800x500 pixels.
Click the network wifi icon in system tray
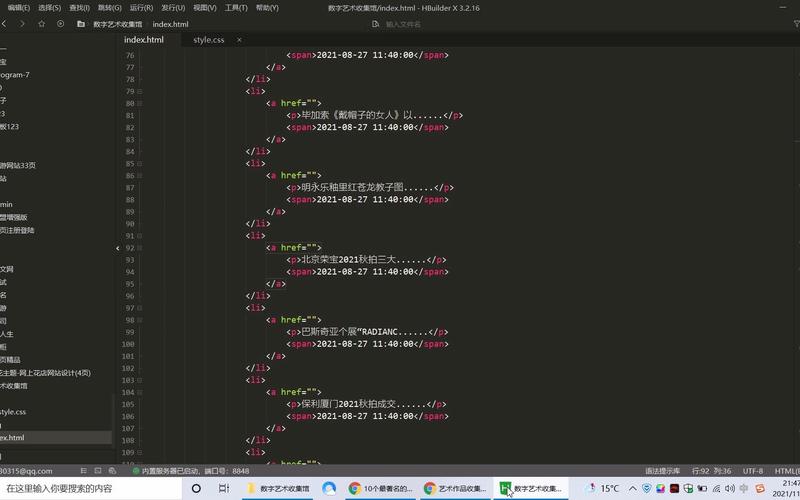[716, 488]
